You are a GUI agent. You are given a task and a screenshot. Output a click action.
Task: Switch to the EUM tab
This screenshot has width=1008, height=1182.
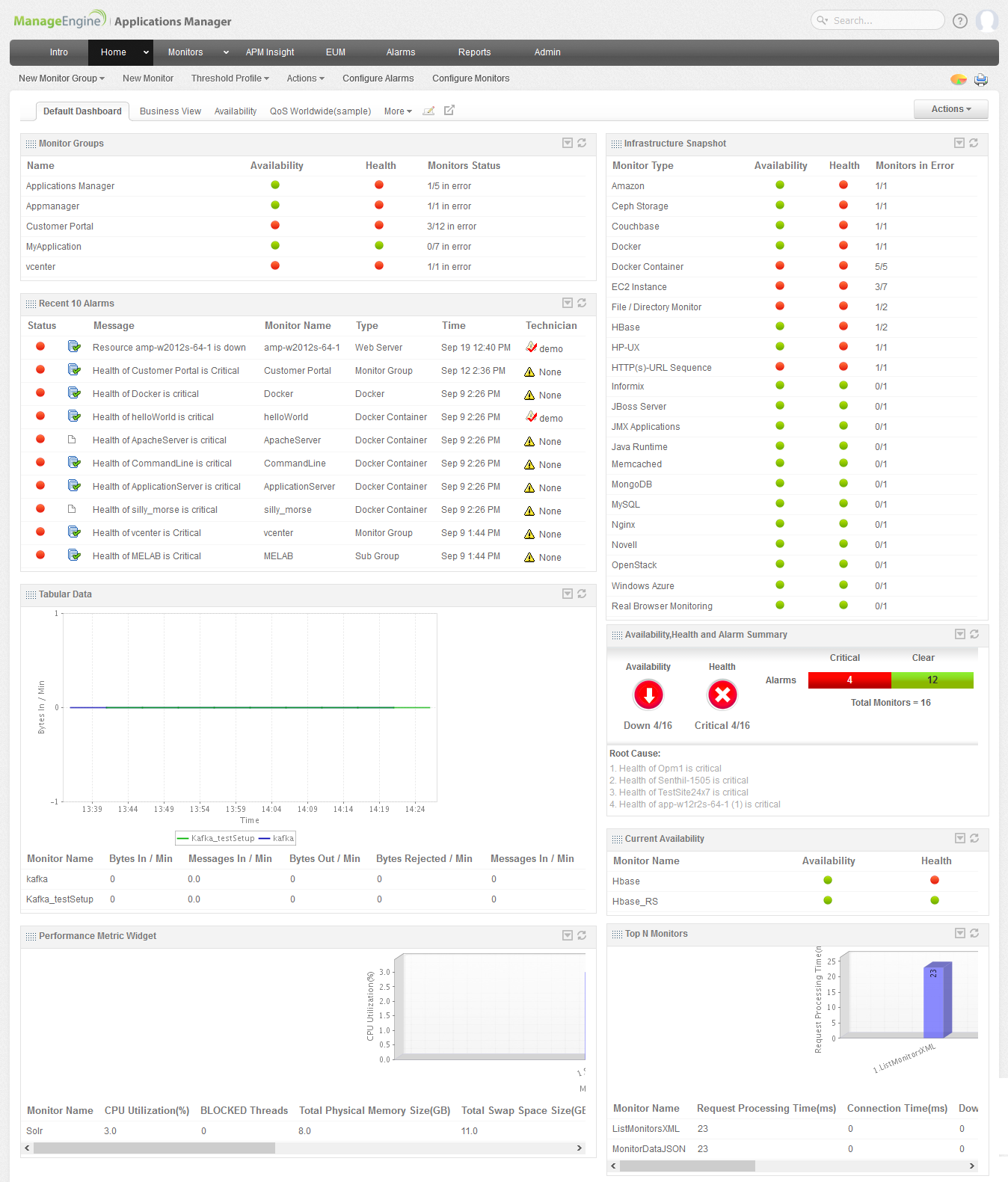(x=336, y=52)
